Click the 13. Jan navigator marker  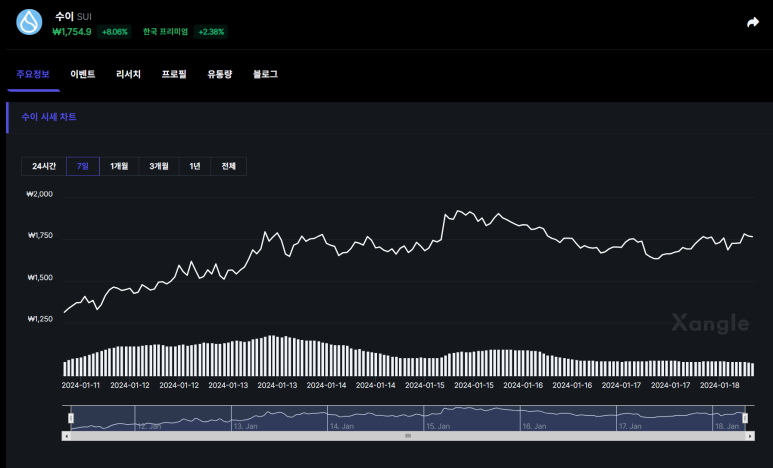[246, 426]
